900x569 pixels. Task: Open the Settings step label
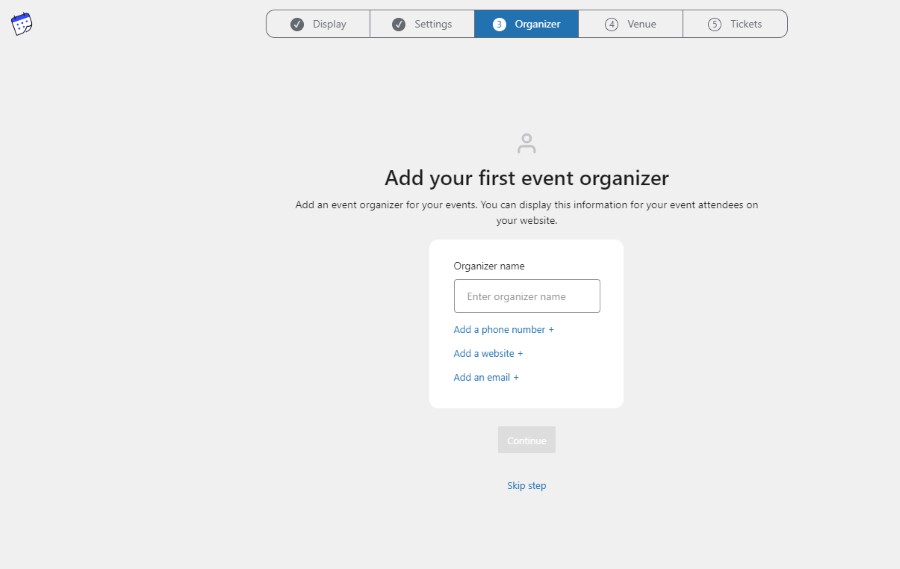(x=433, y=24)
